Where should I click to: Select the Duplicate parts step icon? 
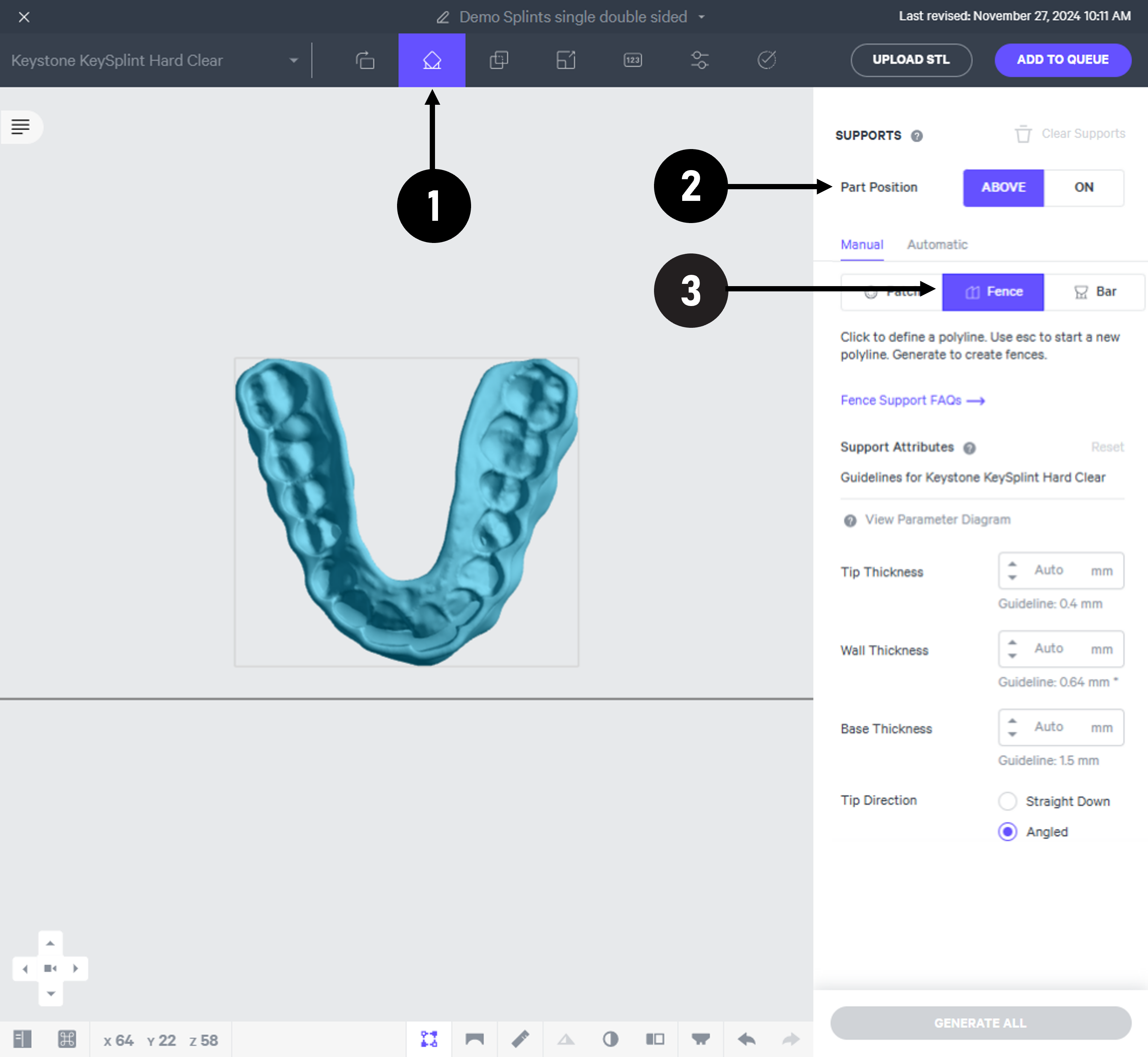point(499,60)
